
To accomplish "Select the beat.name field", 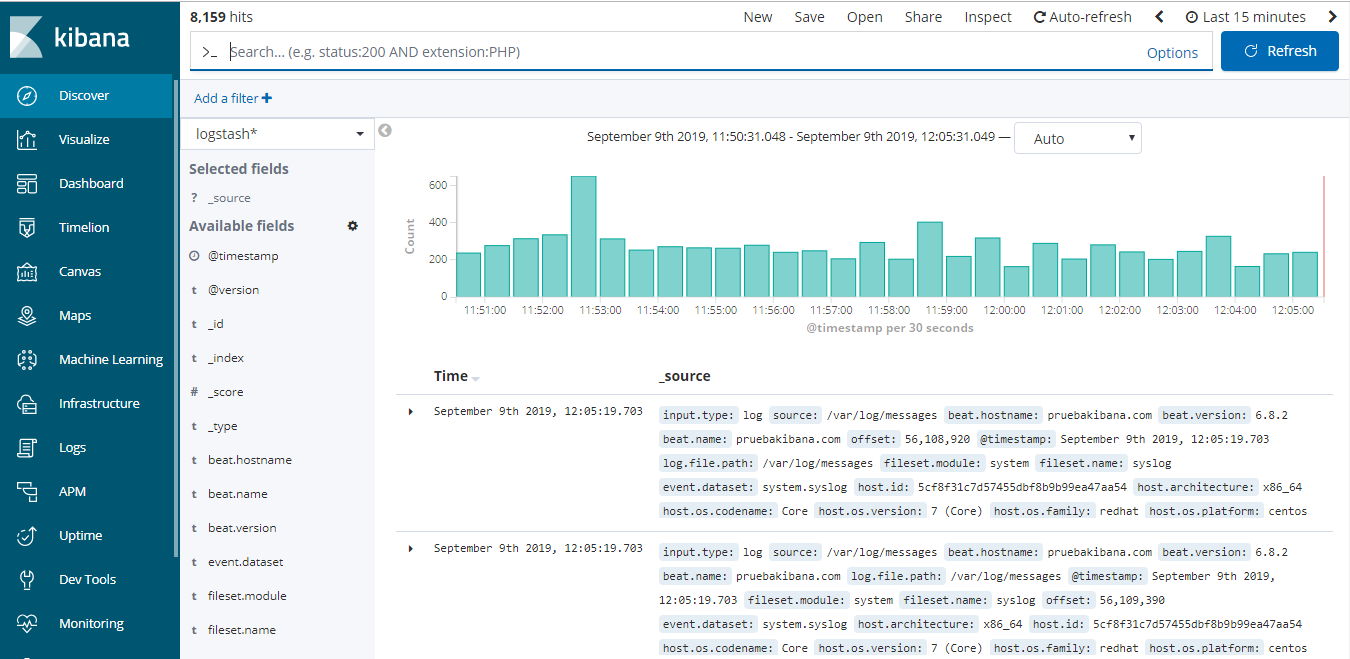I will pyautogui.click(x=237, y=494).
